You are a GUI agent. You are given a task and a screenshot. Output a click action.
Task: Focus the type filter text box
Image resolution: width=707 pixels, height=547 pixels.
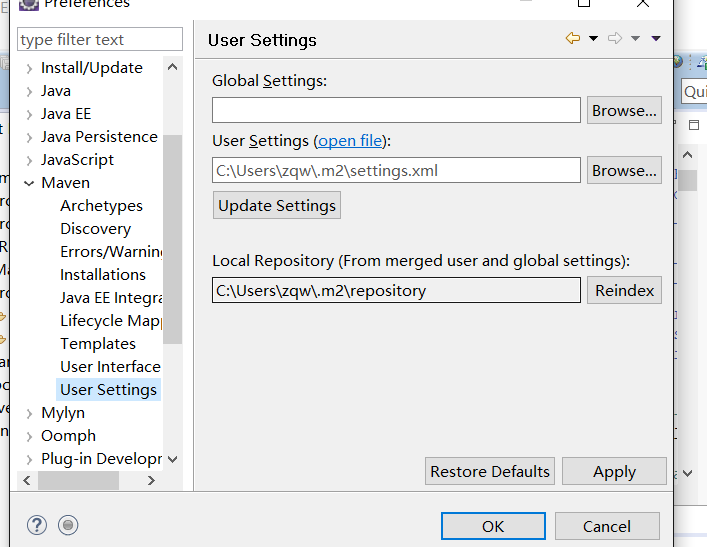100,40
